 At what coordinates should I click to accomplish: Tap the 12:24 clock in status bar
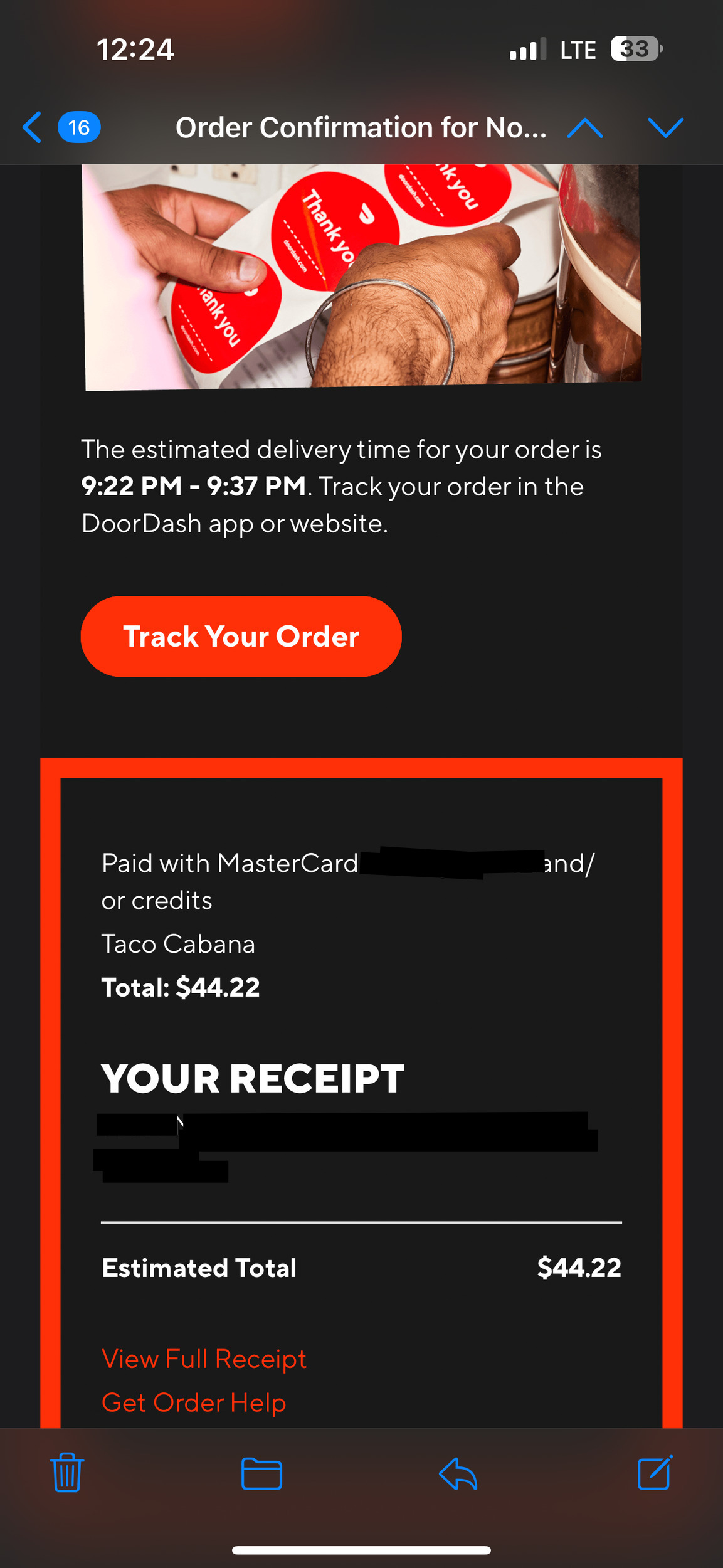135,50
